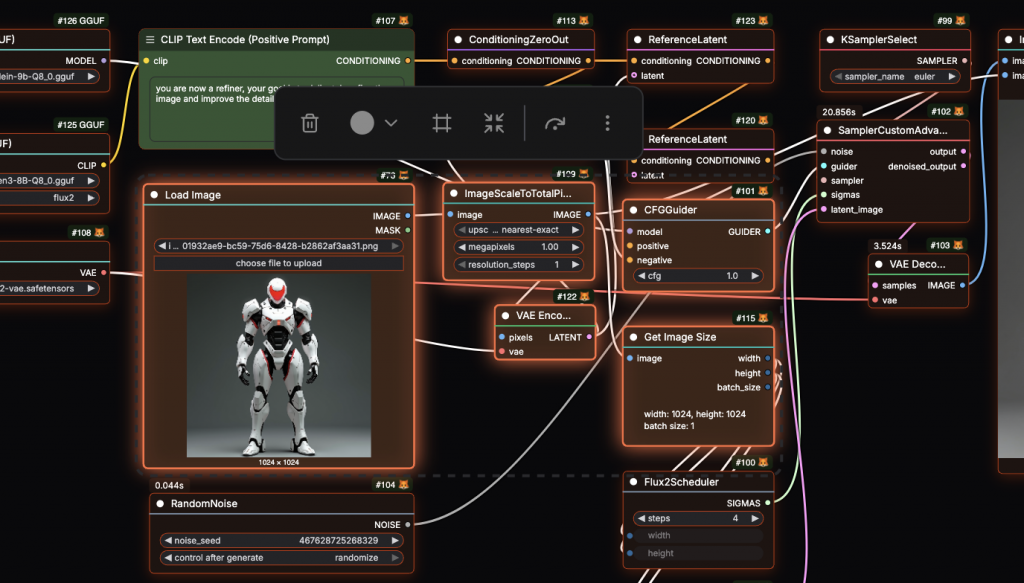Collapse the Load Image node via its dot

pyautogui.click(x=155, y=195)
